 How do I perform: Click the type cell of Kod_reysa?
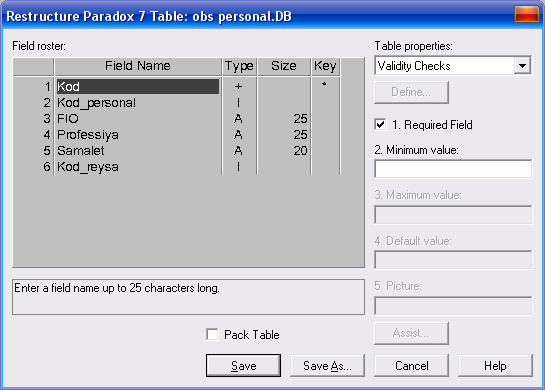click(238, 166)
